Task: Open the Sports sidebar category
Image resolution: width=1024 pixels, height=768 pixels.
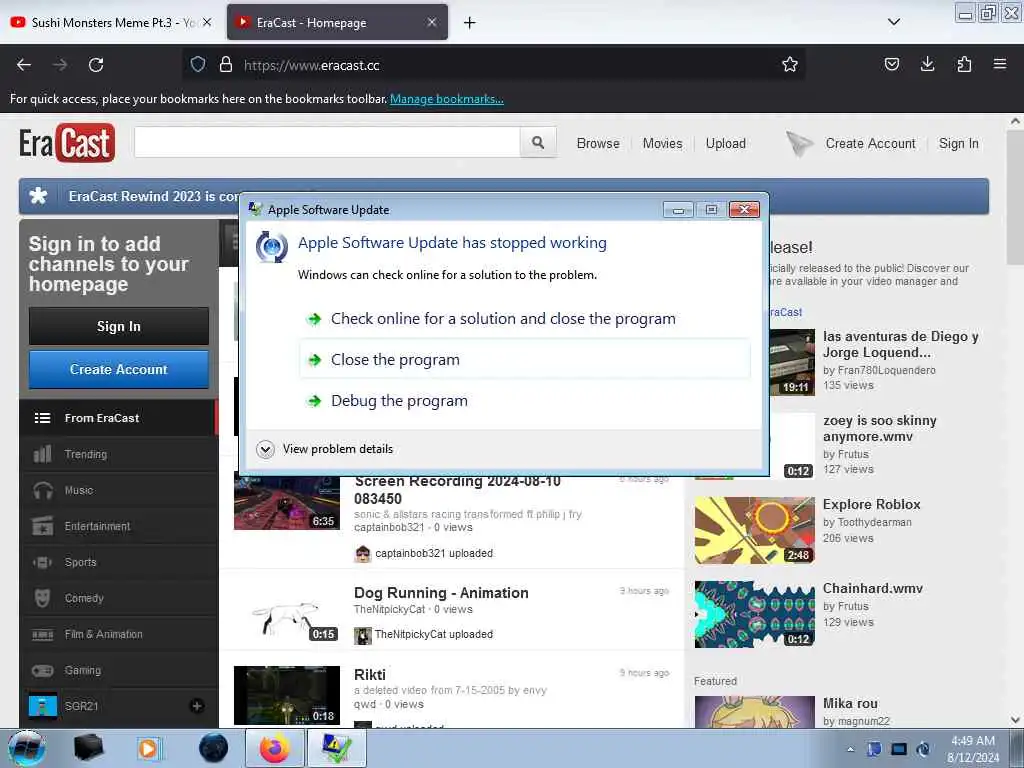Action: tap(119, 562)
